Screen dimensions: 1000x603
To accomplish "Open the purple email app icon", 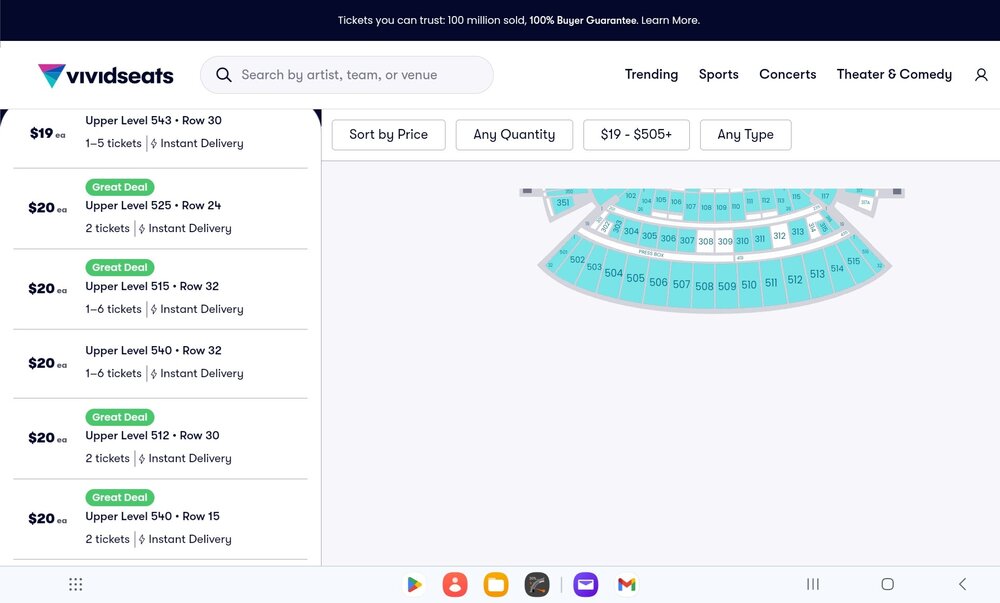I will point(585,584).
